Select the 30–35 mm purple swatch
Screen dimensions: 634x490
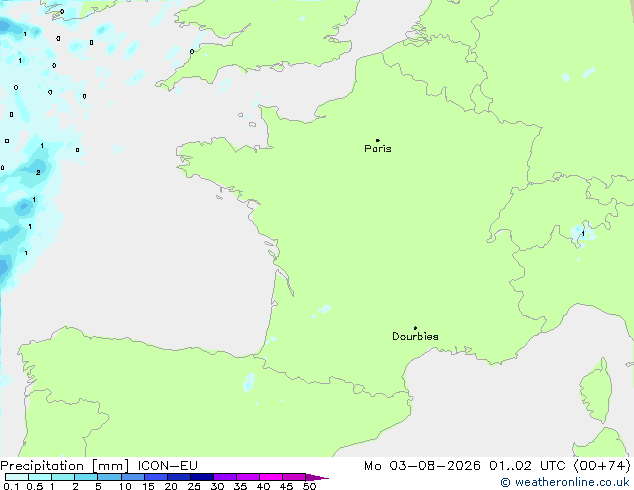225,477
